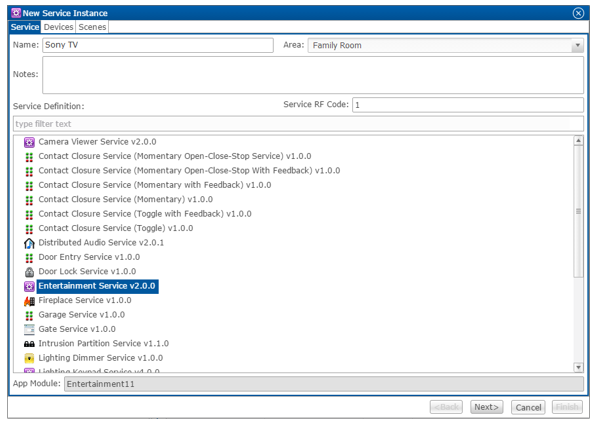Click the Cancel button
The height and width of the screenshot is (426, 596).
pos(528,407)
